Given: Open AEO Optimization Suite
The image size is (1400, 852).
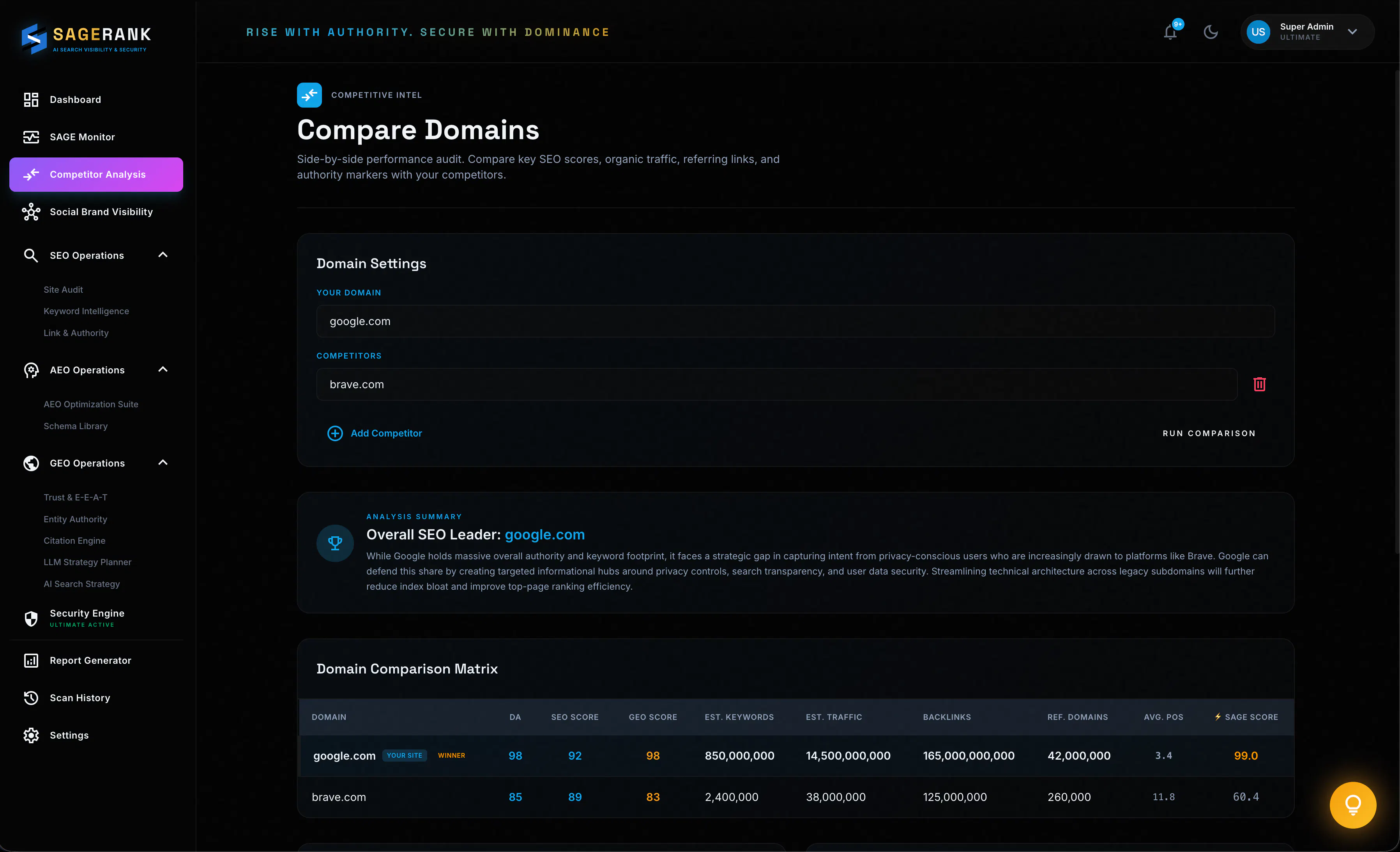Looking at the screenshot, I should (x=91, y=405).
